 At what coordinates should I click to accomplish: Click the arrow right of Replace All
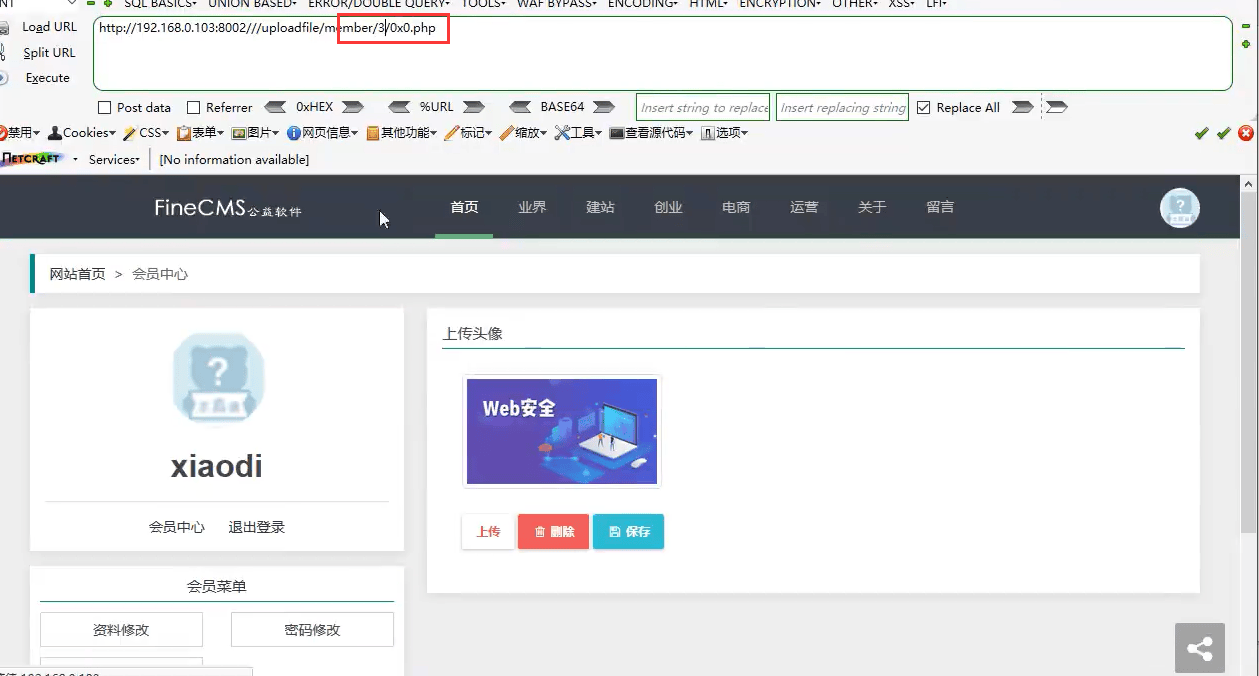(x=1021, y=107)
